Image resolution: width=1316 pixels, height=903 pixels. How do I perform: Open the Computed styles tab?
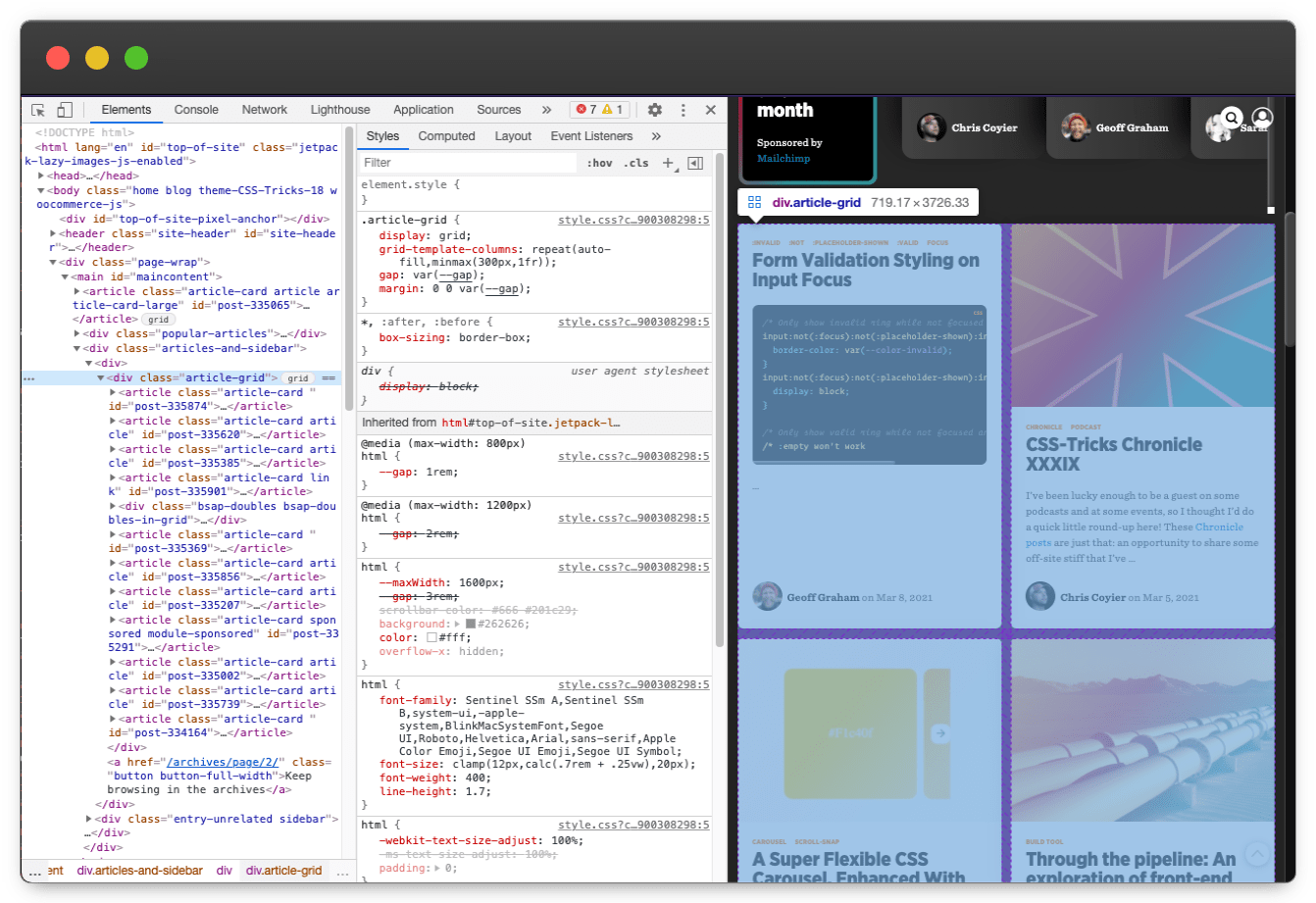(446, 136)
